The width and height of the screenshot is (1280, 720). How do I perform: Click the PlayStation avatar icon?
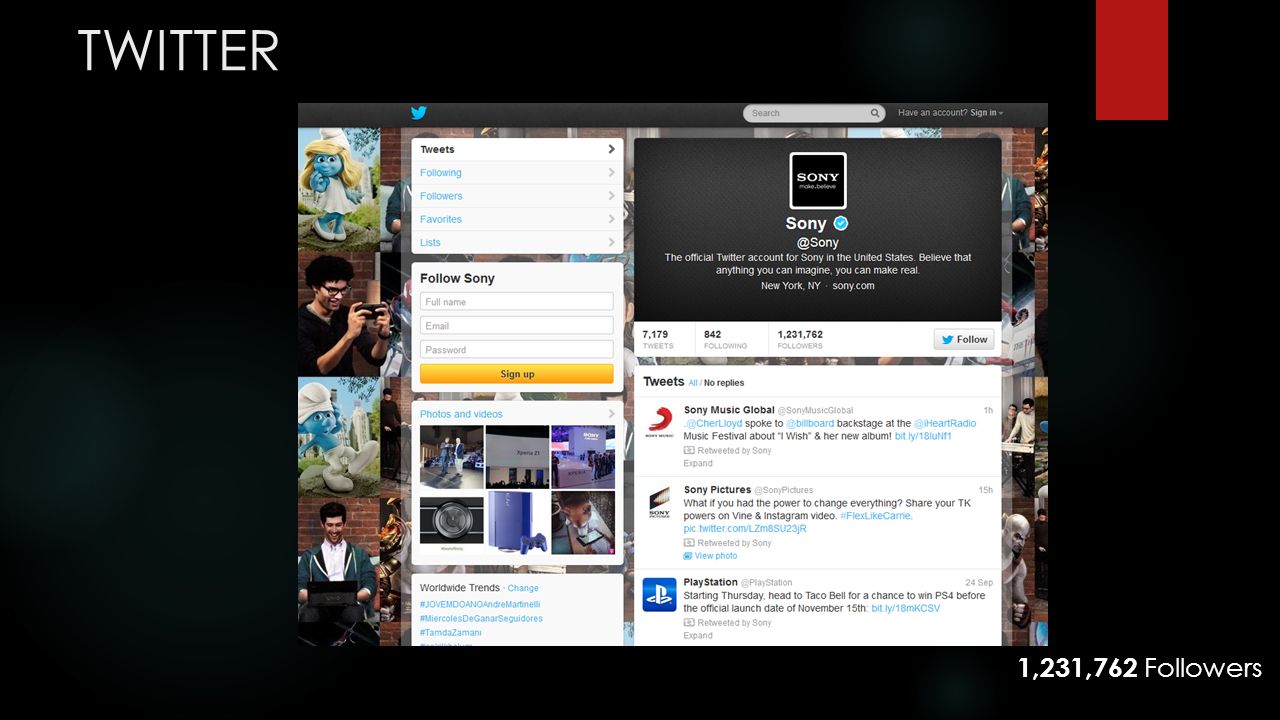pyautogui.click(x=659, y=594)
